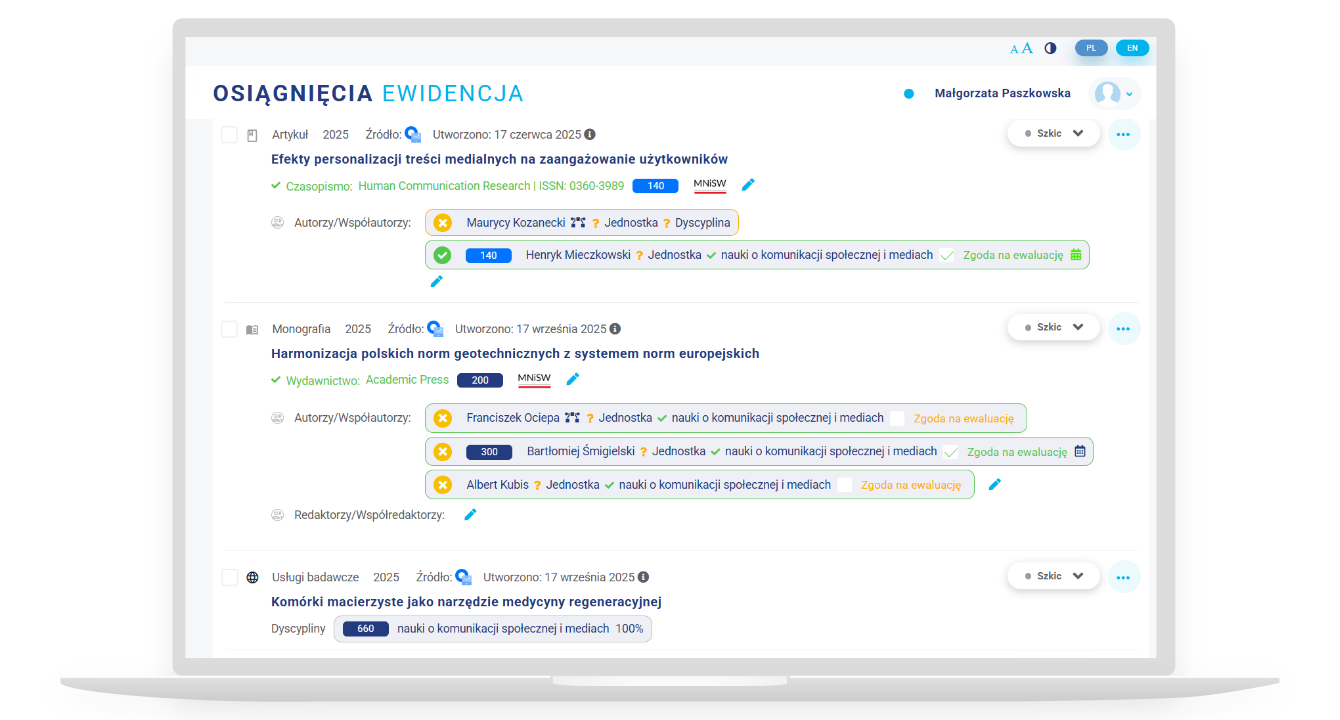Click the info icon beside 17 czerwca 2025

[590, 134]
